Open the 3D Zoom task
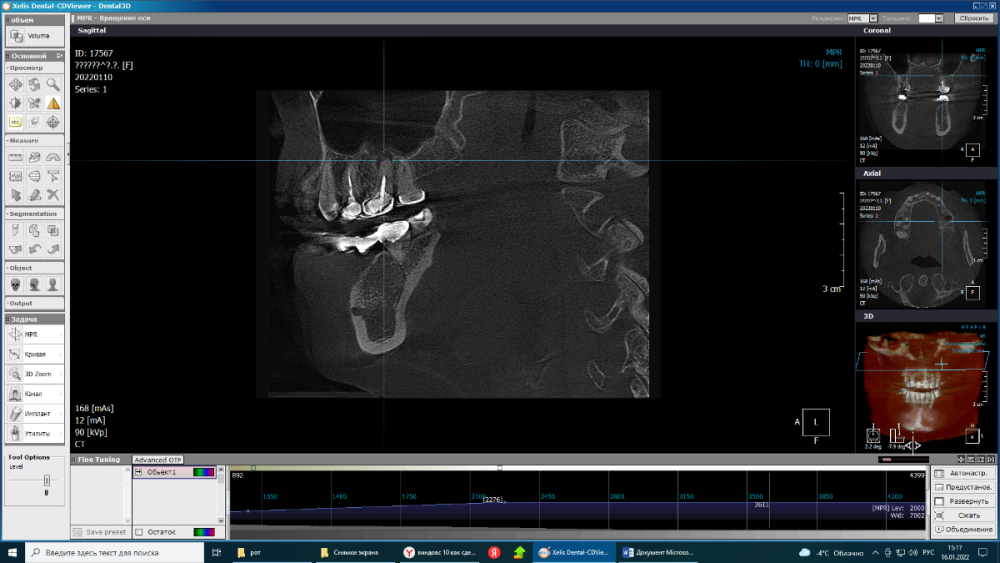1000x563 pixels. 34,374
